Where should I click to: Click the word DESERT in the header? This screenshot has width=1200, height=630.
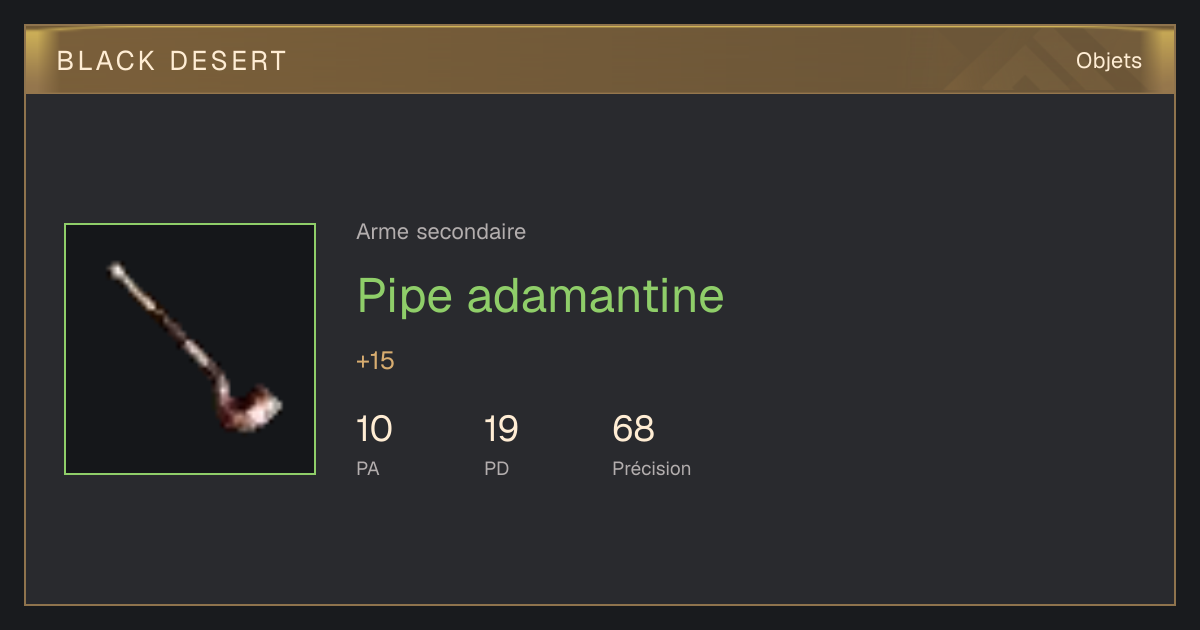point(229,61)
